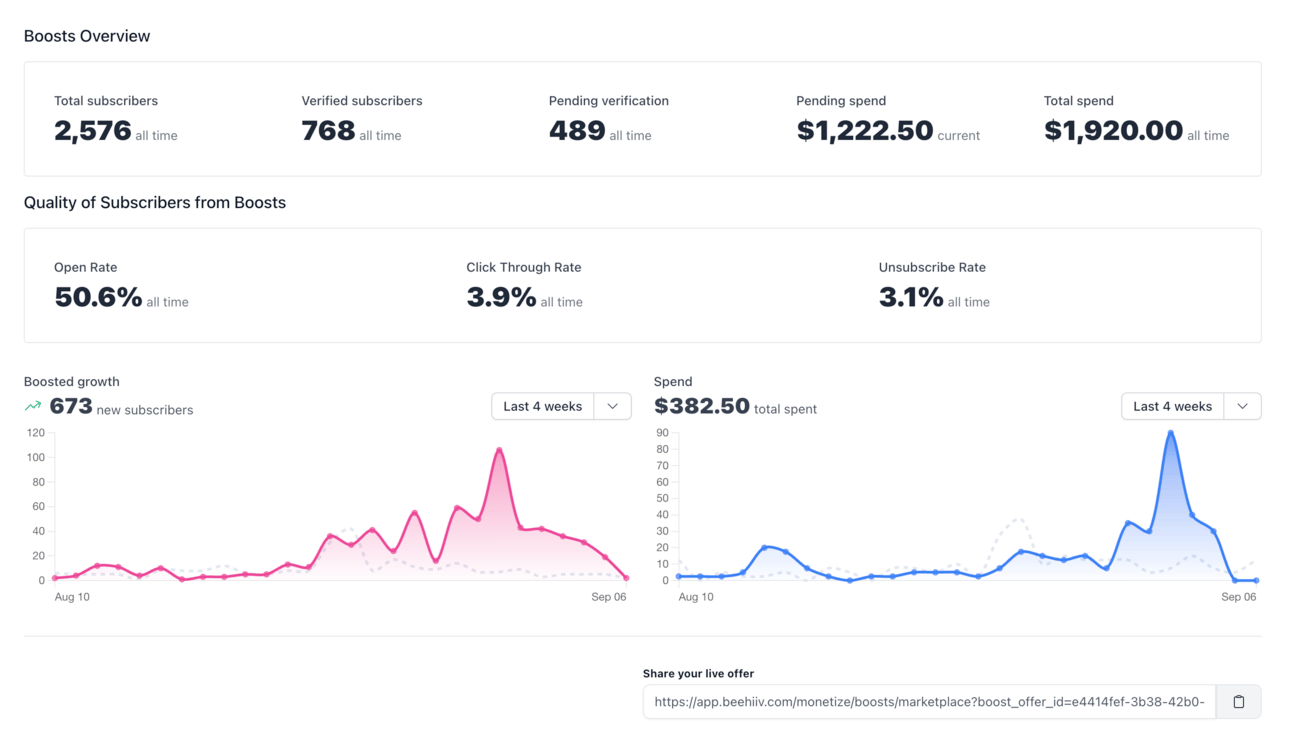Screen dimensions: 1292x730
Task: Click the Unsubscribe Rate label
Action: click(932, 268)
